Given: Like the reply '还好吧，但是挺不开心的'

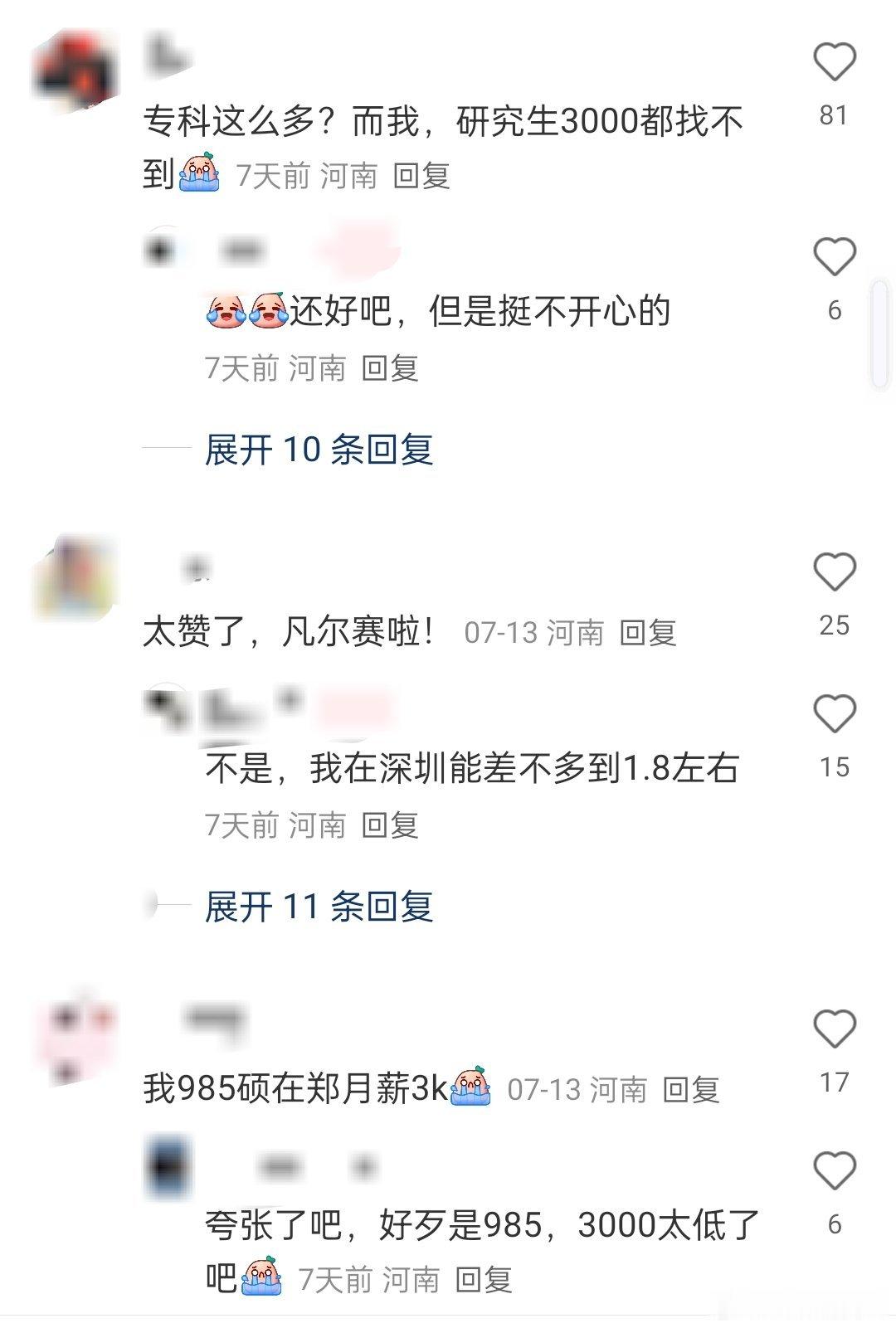Looking at the screenshot, I should tap(834, 256).
